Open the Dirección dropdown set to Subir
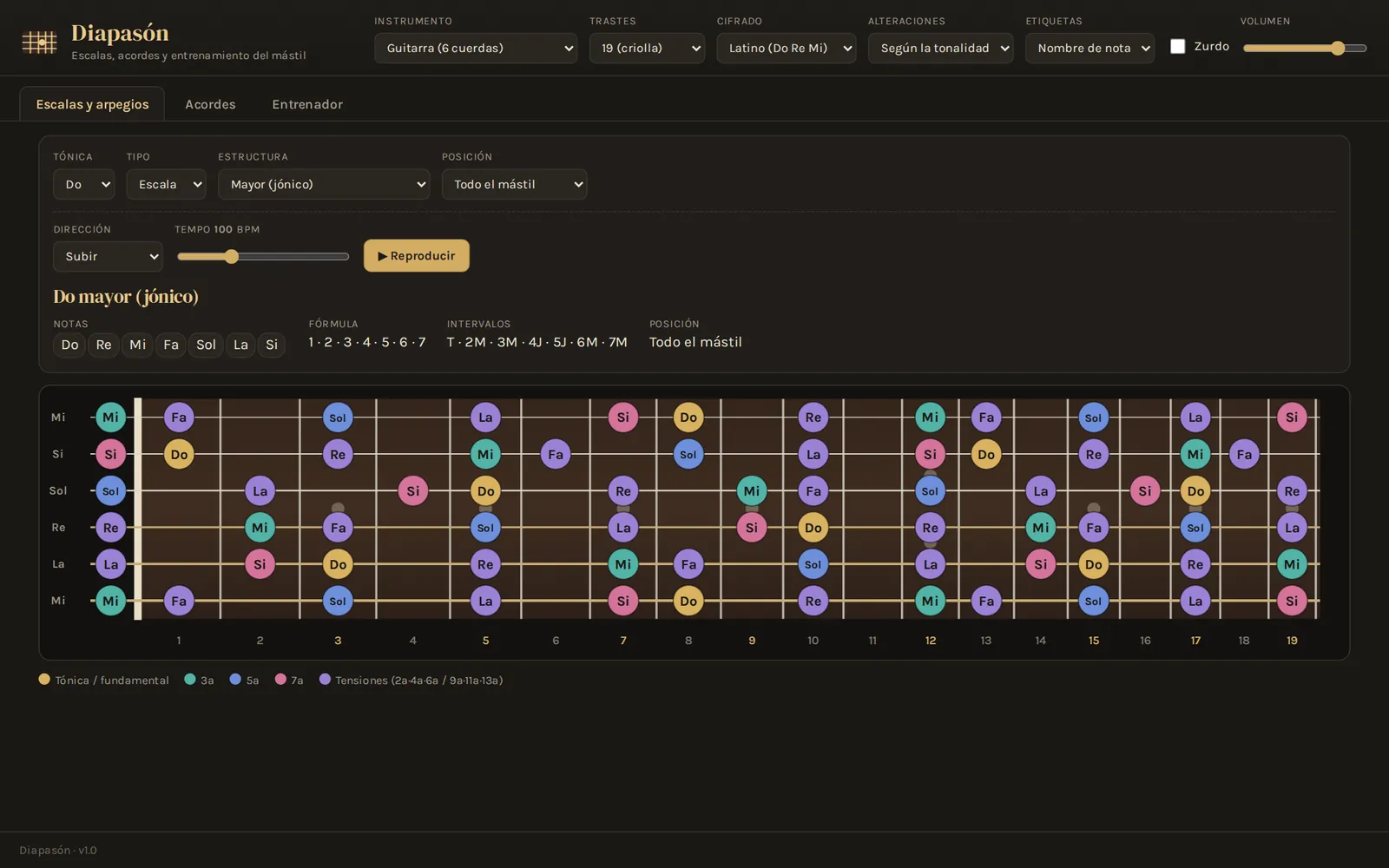This screenshot has height=868, width=1389. coord(108,256)
